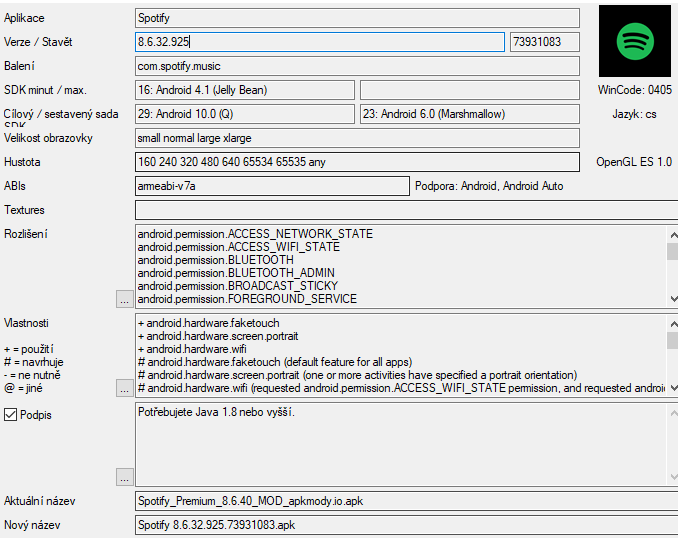Click the Vlastnosti list scrollbar thumb
Screen dimensions: 678x538
tap(673, 340)
